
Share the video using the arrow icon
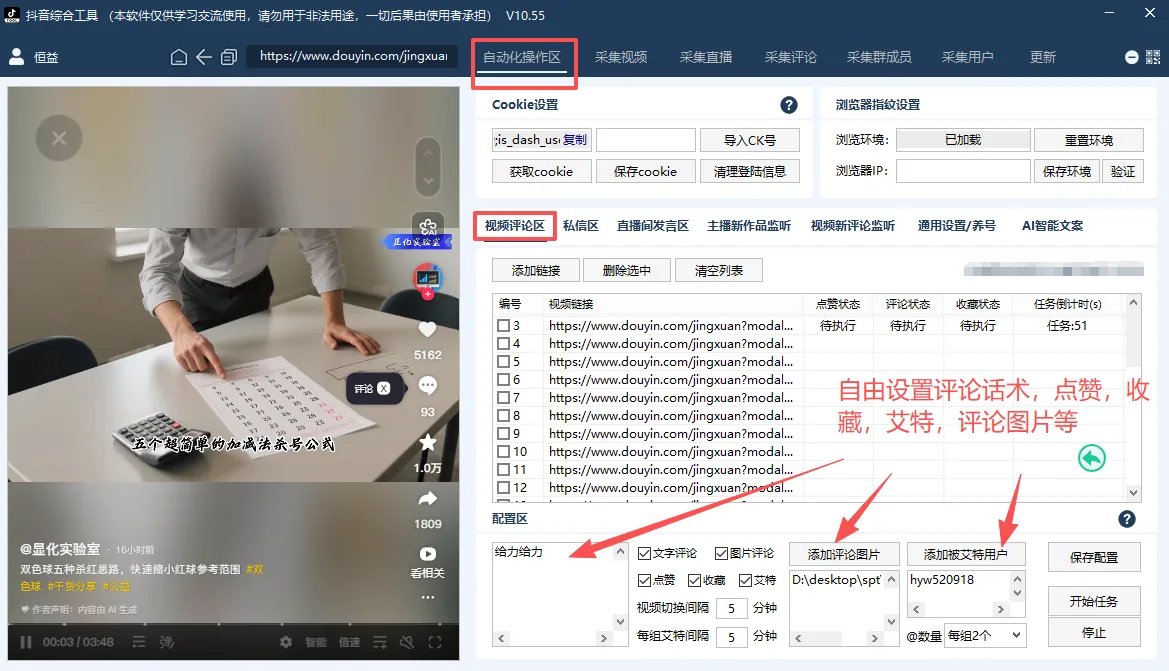click(x=428, y=499)
